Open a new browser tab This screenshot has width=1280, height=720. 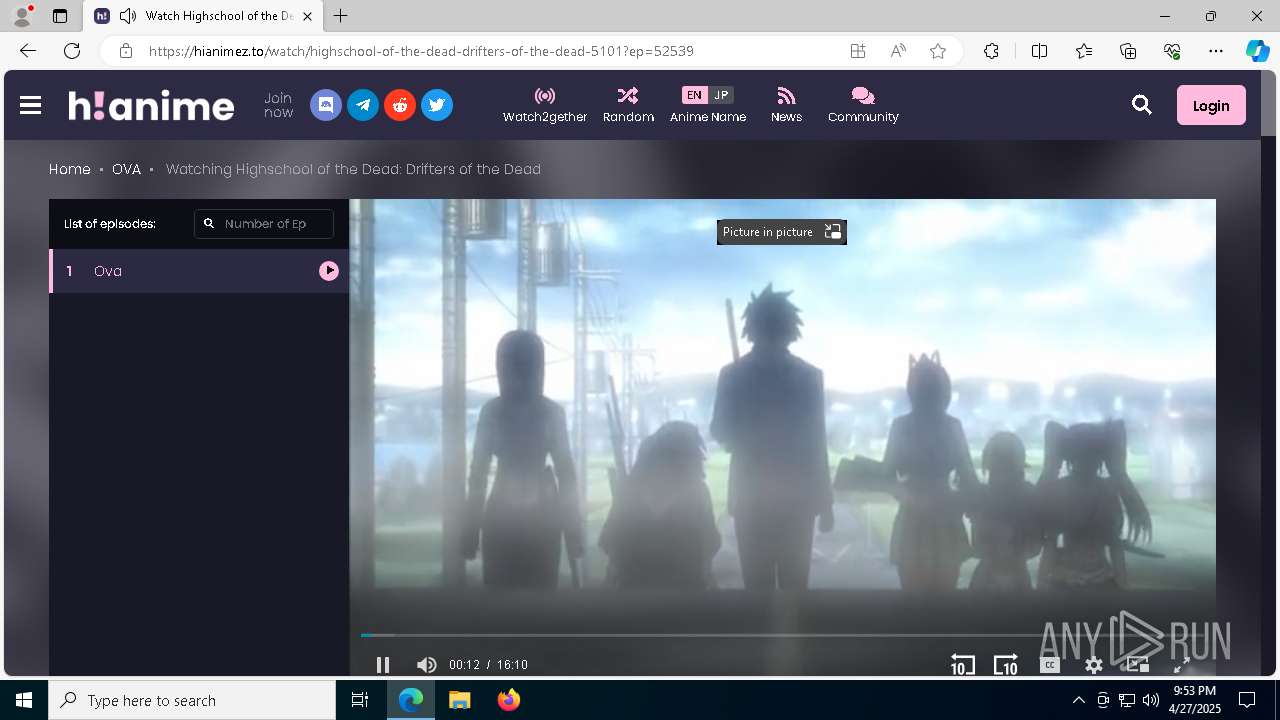(x=341, y=16)
